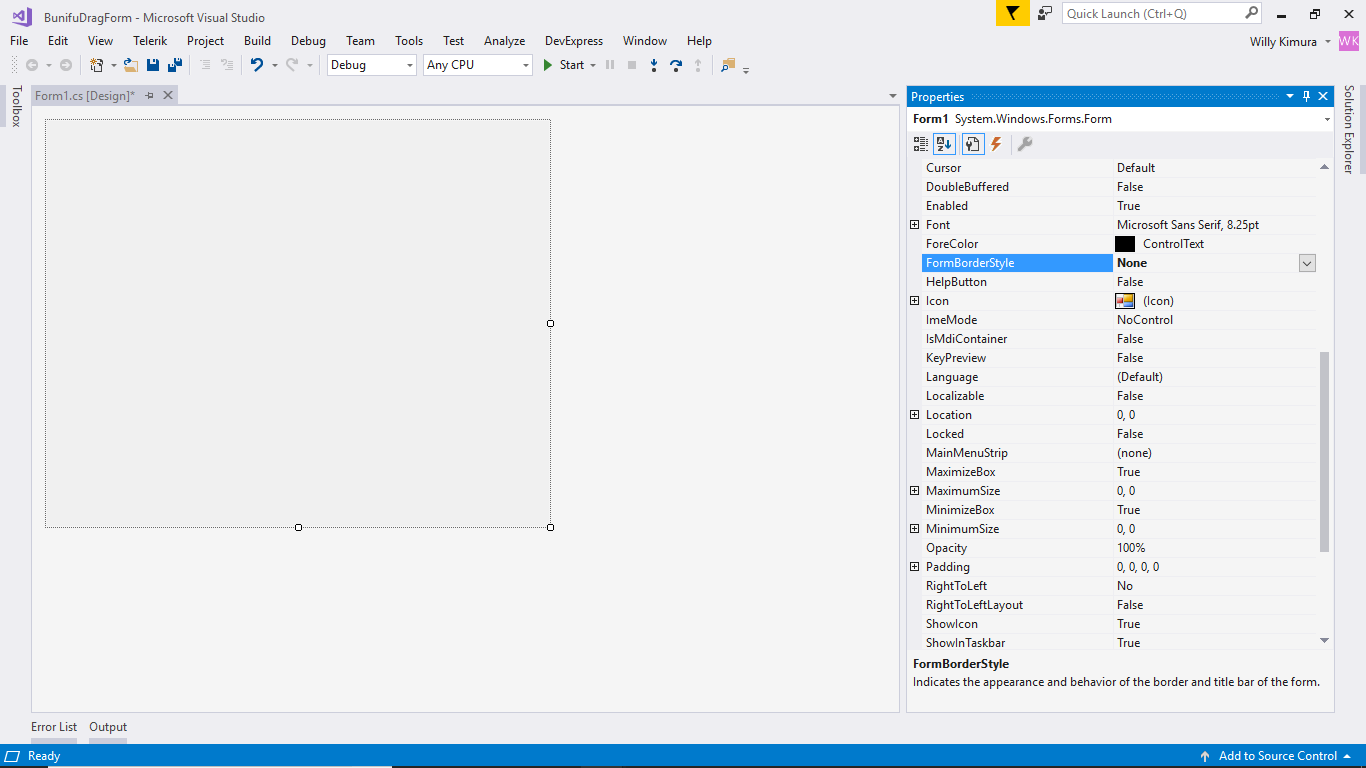Click the ForeColor ControlText color swatch
Image resolution: width=1366 pixels, height=768 pixels.
pyautogui.click(x=1125, y=243)
